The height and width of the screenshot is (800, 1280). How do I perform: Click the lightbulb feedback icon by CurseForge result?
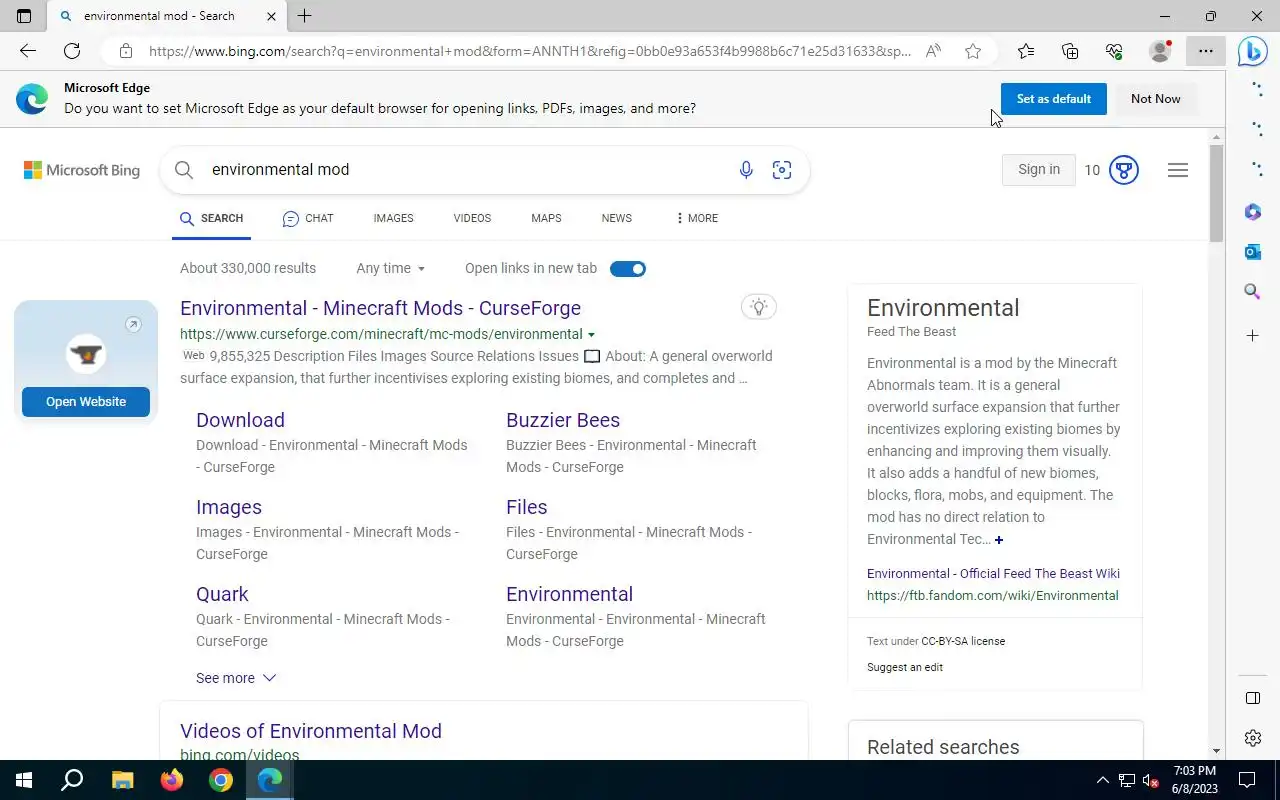(759, 307)
